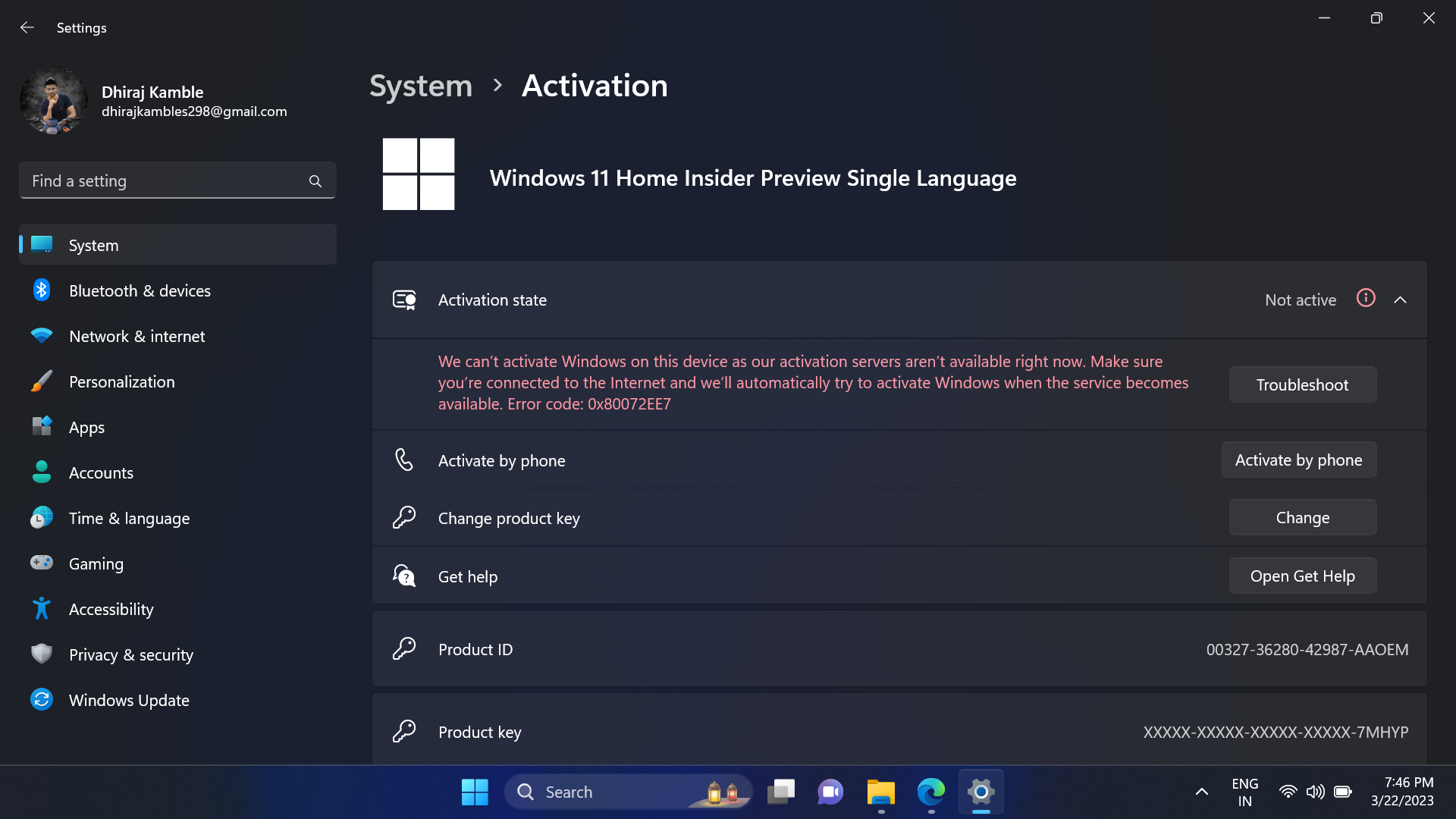Click the Activation state label
The height and width of the screenshot is (819, 1456).
492,300
